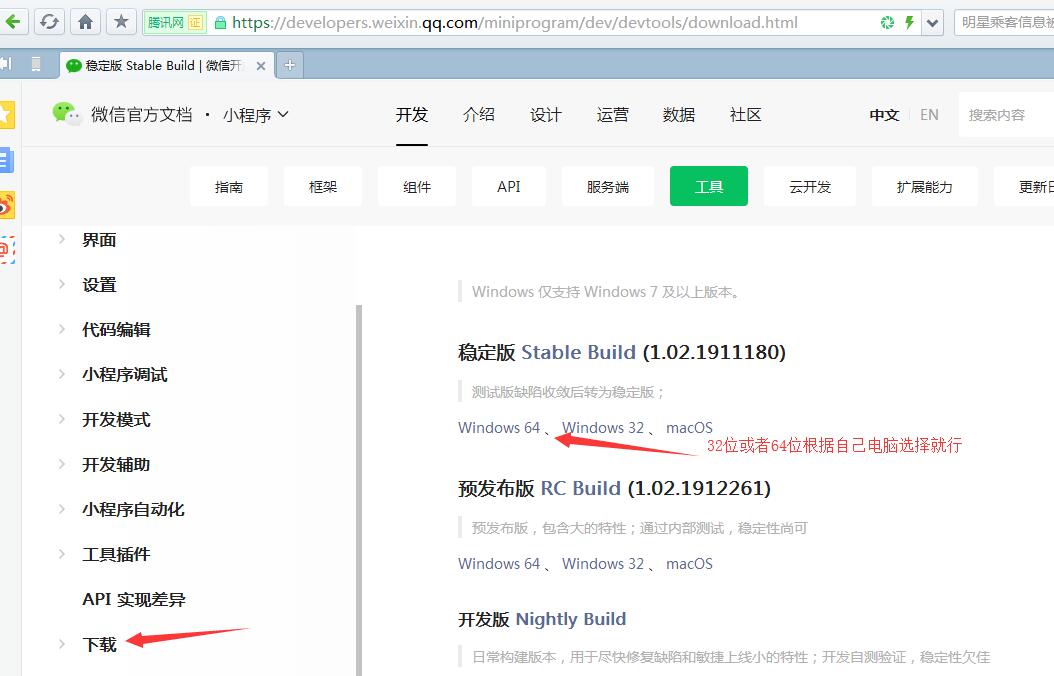Reload the page using the refresh icon
Image resolution: width=1054 pixels, height=676 pixels.
point(49,22)
